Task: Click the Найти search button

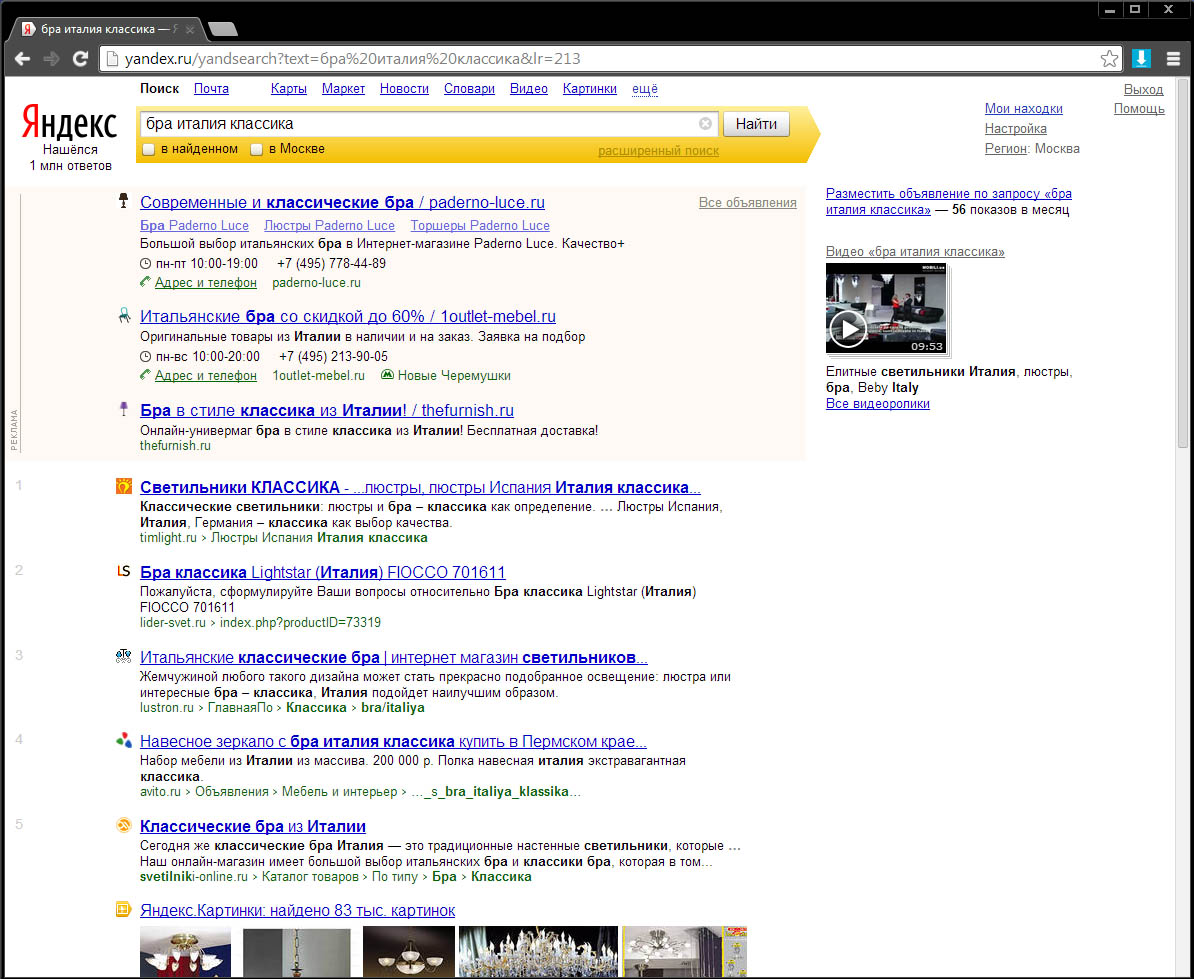Action: (x=756, y=123)
